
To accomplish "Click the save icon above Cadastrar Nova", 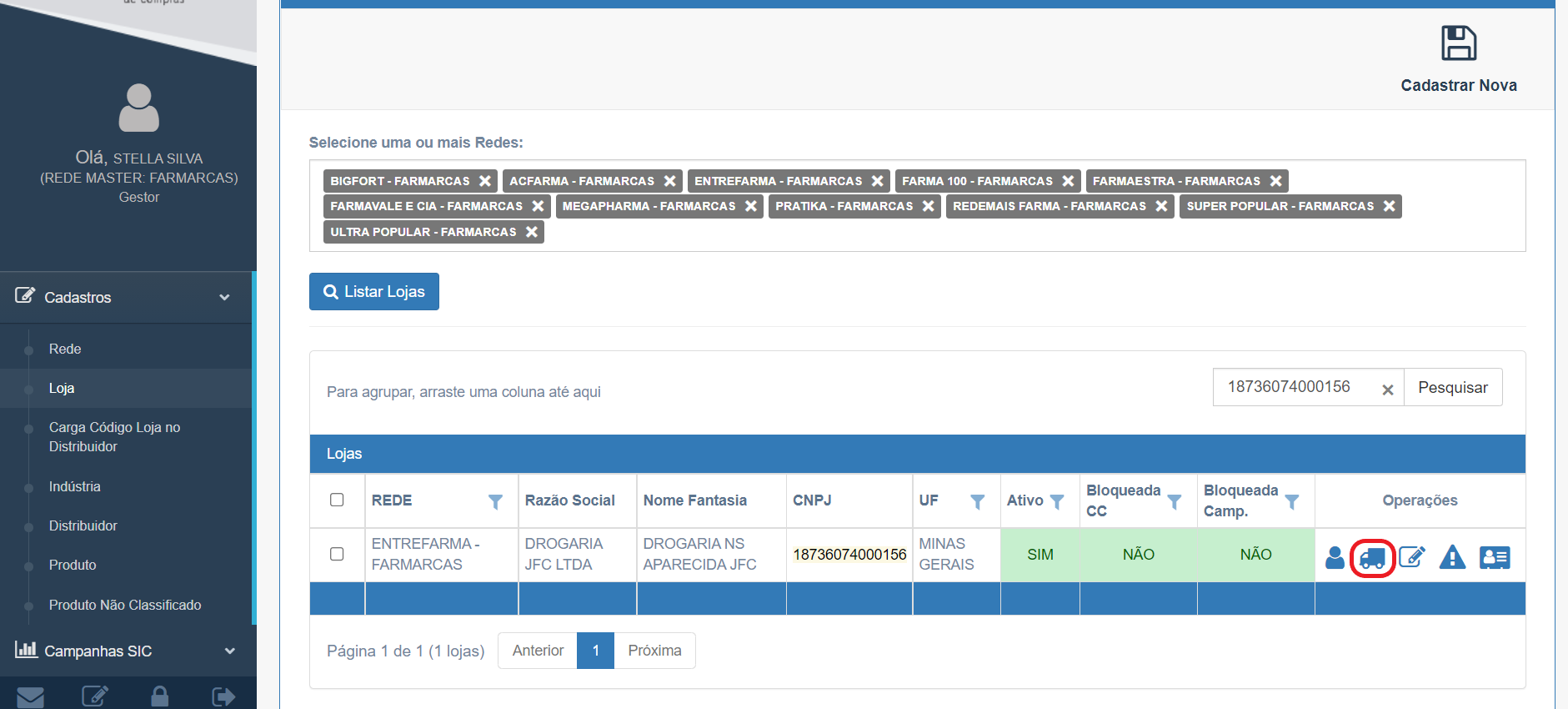I will (x=1458, y=43).
